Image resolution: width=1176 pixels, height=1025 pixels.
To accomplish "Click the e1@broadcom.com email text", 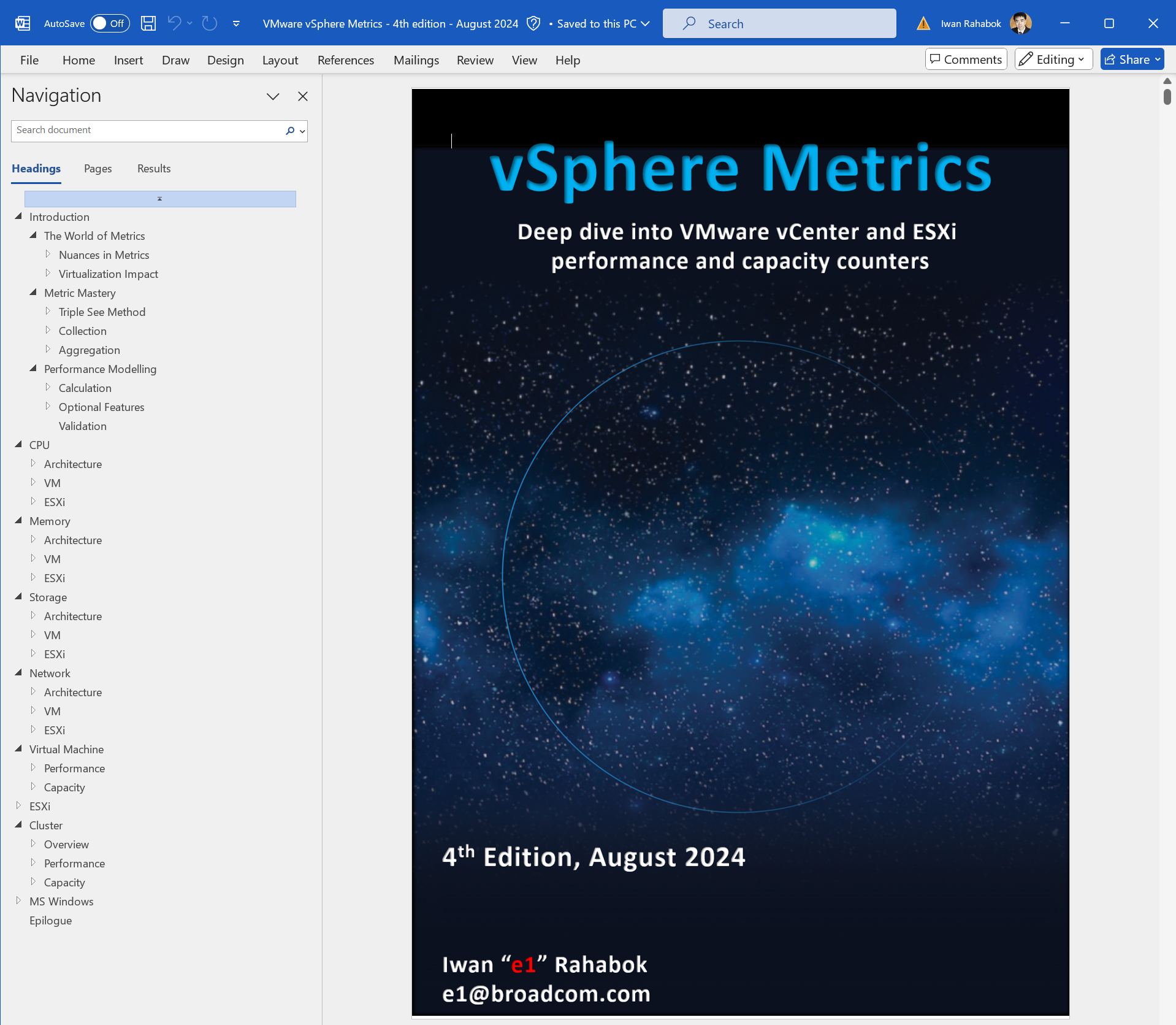I will point(546,993).
